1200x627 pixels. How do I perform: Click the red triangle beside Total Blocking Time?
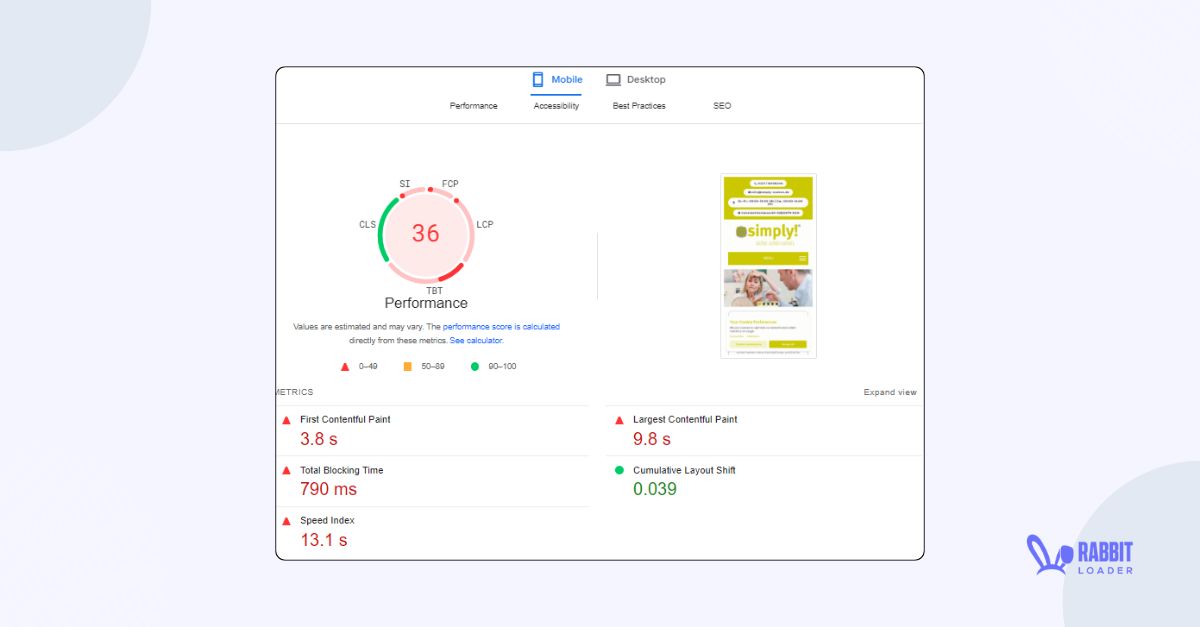[286, 470]
